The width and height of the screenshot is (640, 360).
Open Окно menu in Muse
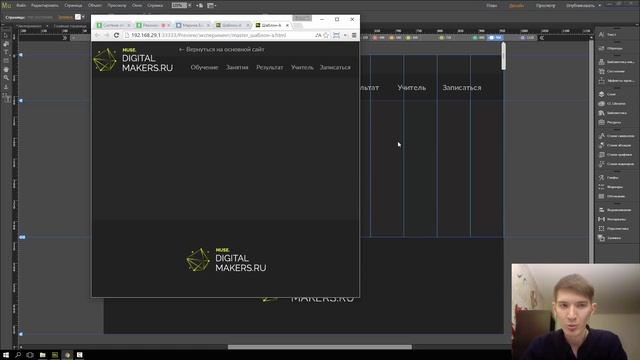click(137, 5)
